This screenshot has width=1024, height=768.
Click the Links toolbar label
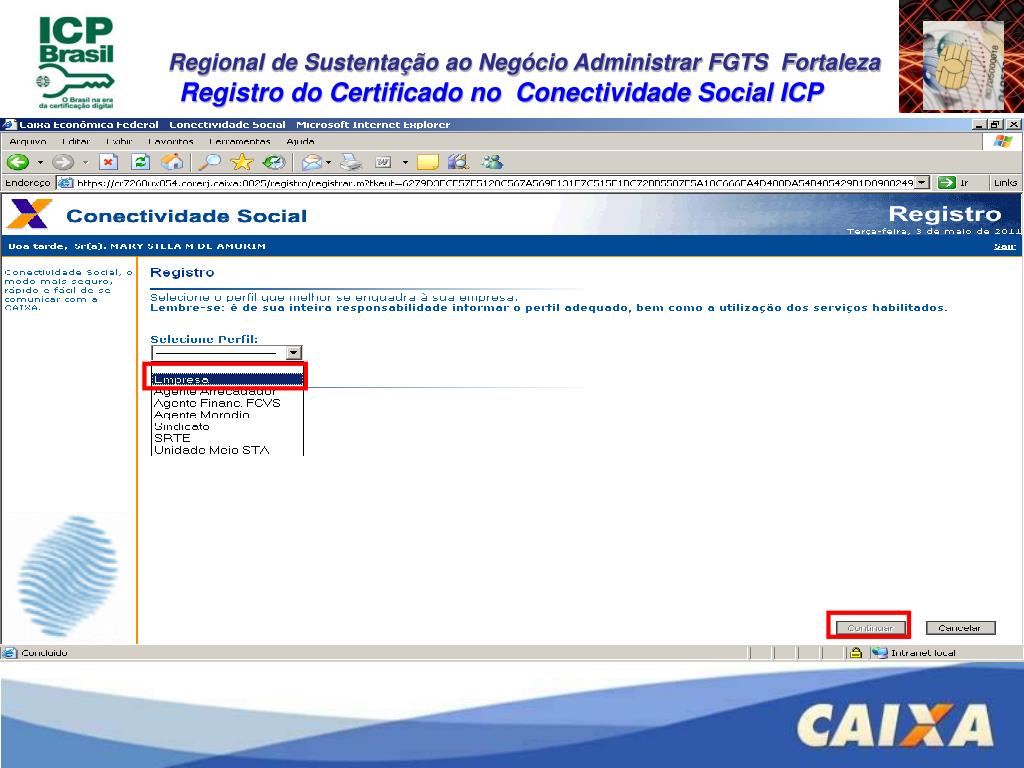click(1006, 183)
